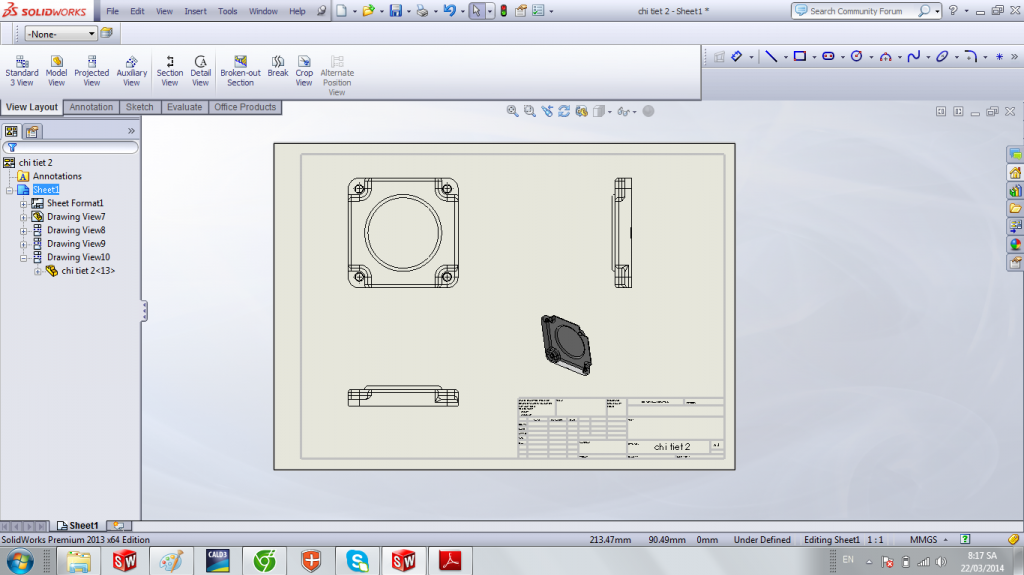
Task: Select the Sheet1 tab at bottom
Action: click(x=77, y=525)
